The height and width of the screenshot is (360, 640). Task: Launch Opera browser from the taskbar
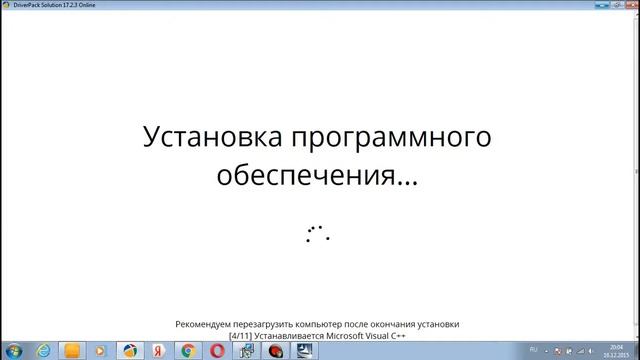[x=217, y=351]
